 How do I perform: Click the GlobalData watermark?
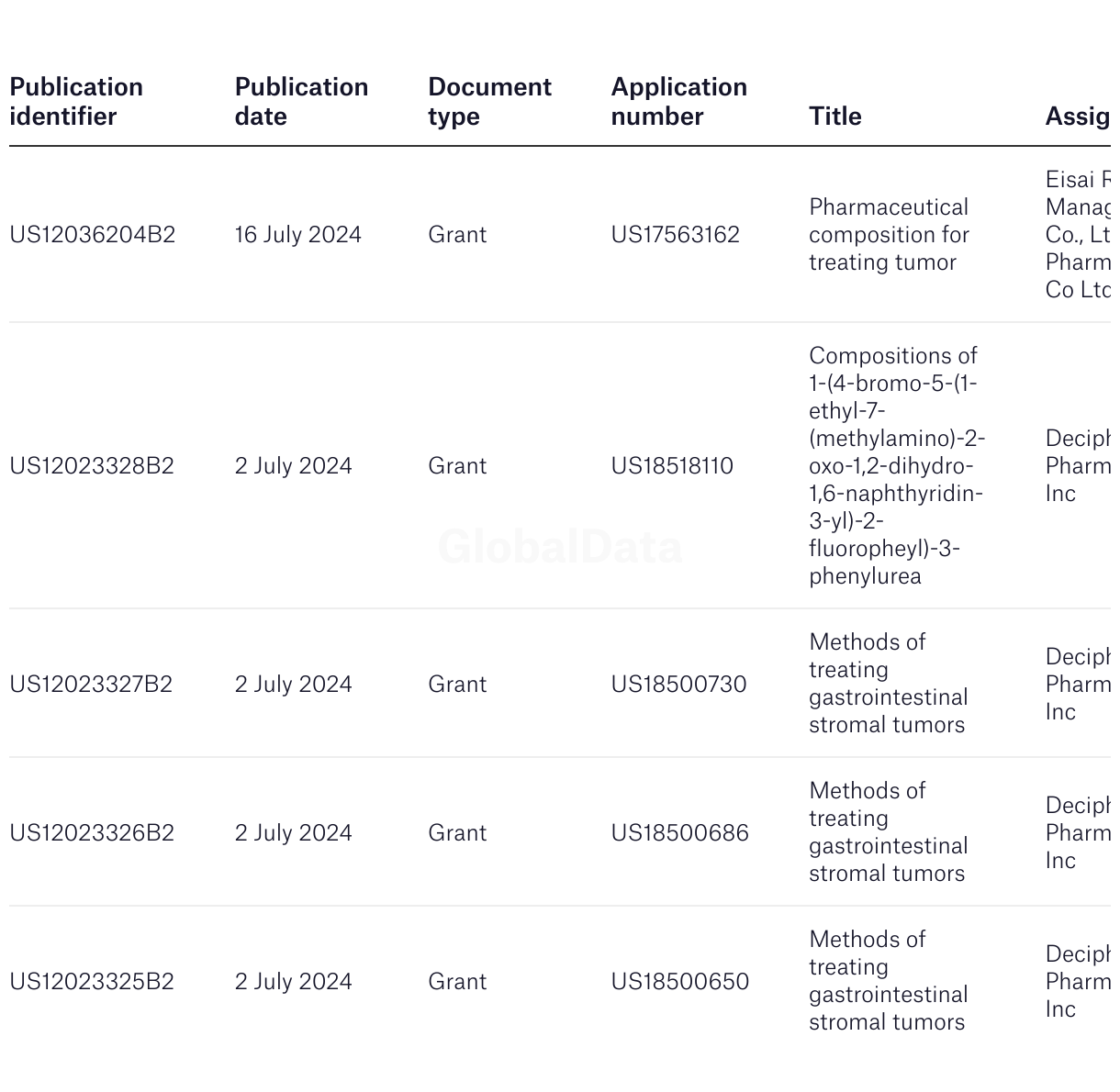(560, 548)
